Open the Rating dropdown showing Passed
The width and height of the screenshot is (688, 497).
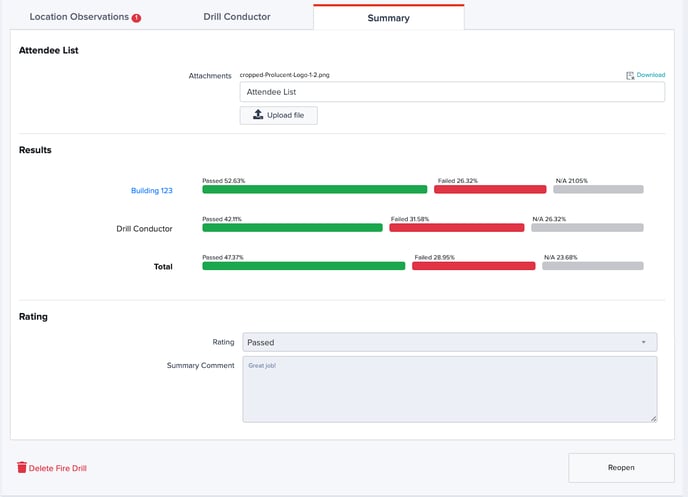coord(450,342)
